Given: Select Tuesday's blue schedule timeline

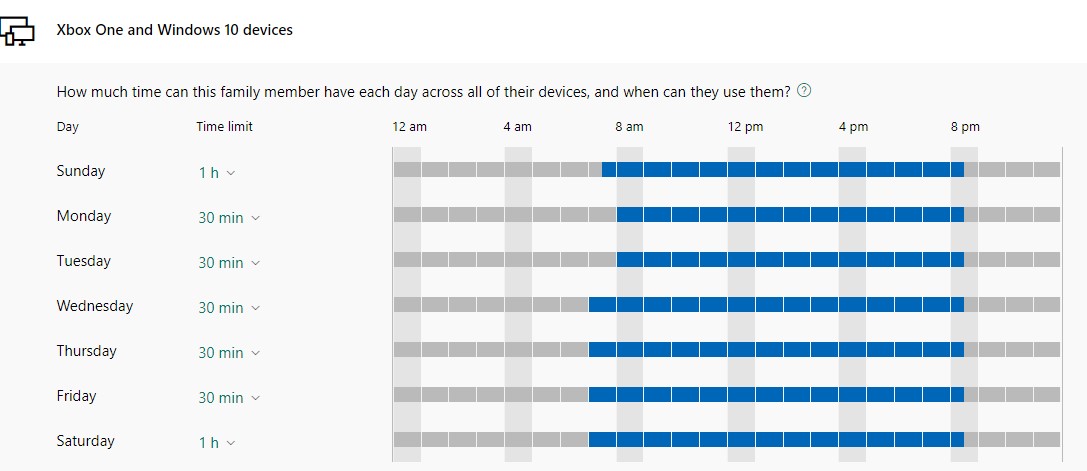Looking at the screenshot, I should (790, 260).
